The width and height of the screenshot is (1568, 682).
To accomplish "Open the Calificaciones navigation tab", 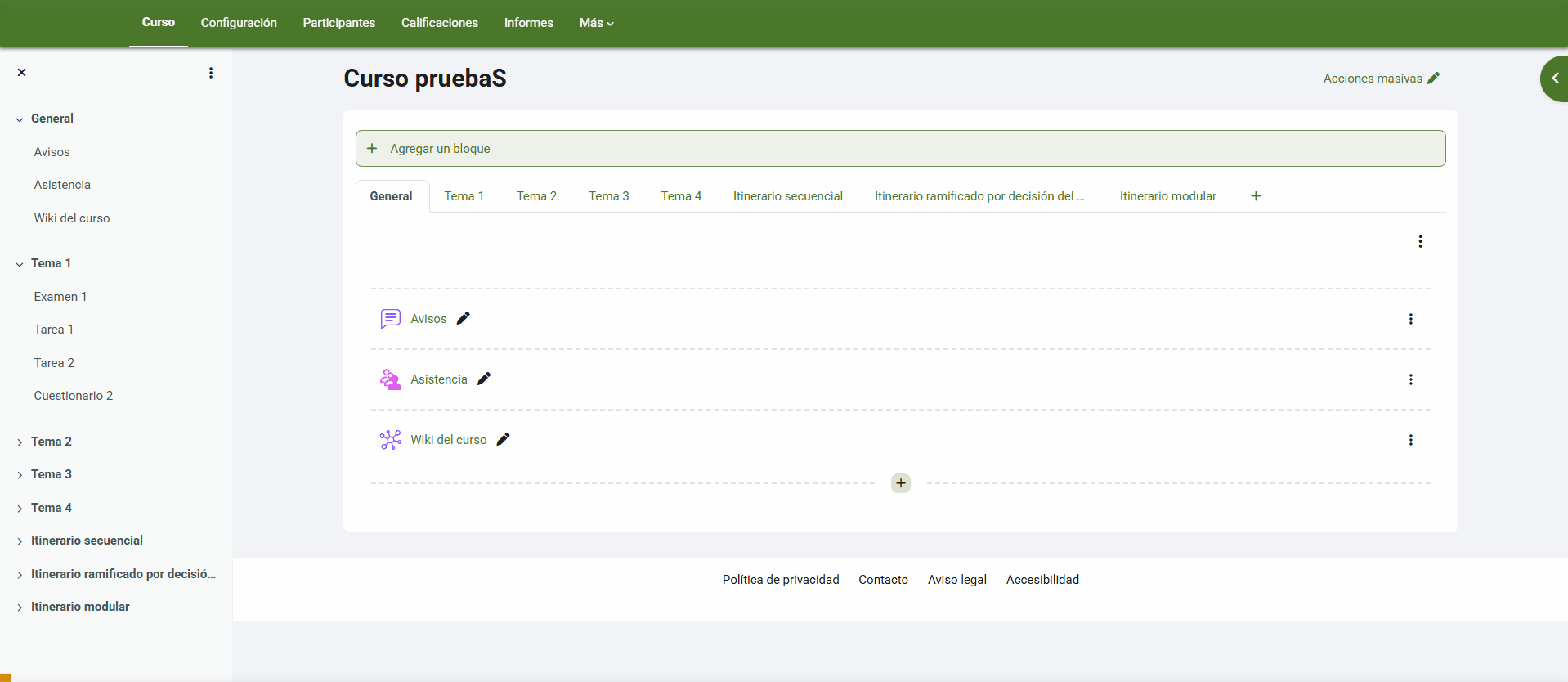I will (440, 23).
